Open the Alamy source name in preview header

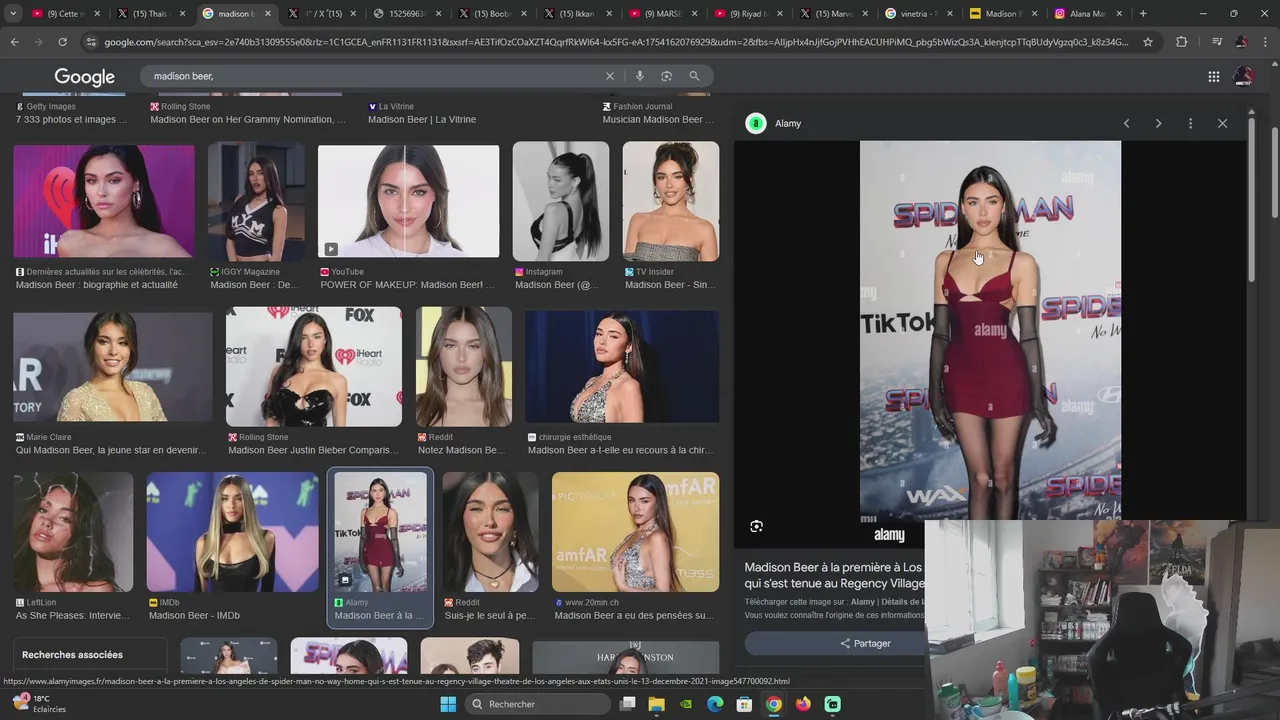788,123
